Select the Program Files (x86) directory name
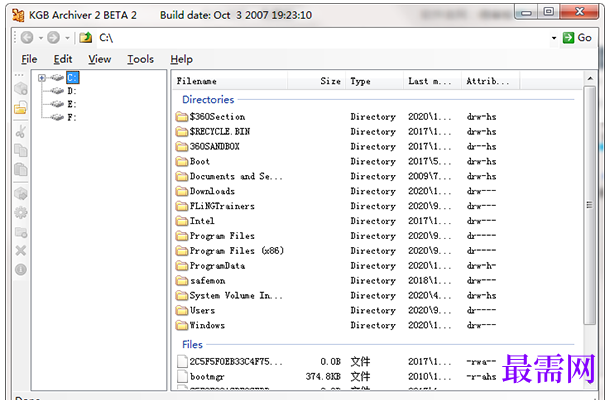Image resolution: width=614 pixels, height=400 pixels. pyautogui.click(x=237, y=251)
